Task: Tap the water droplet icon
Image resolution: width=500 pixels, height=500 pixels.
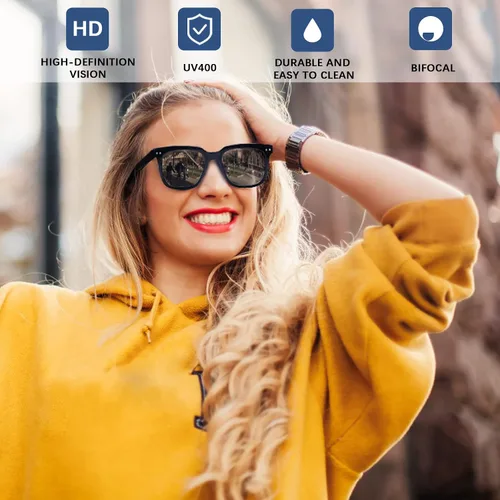Action: [312, 30]
